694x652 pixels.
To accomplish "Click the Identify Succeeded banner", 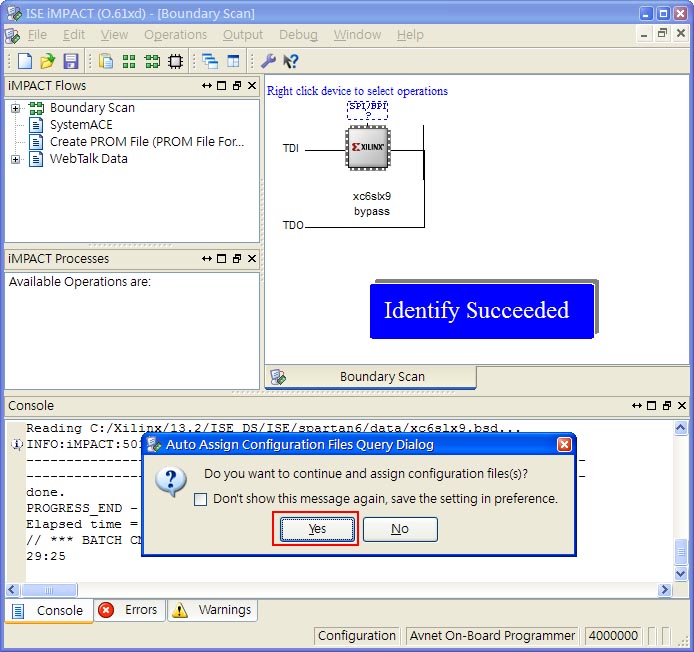I will pos(482,311).
